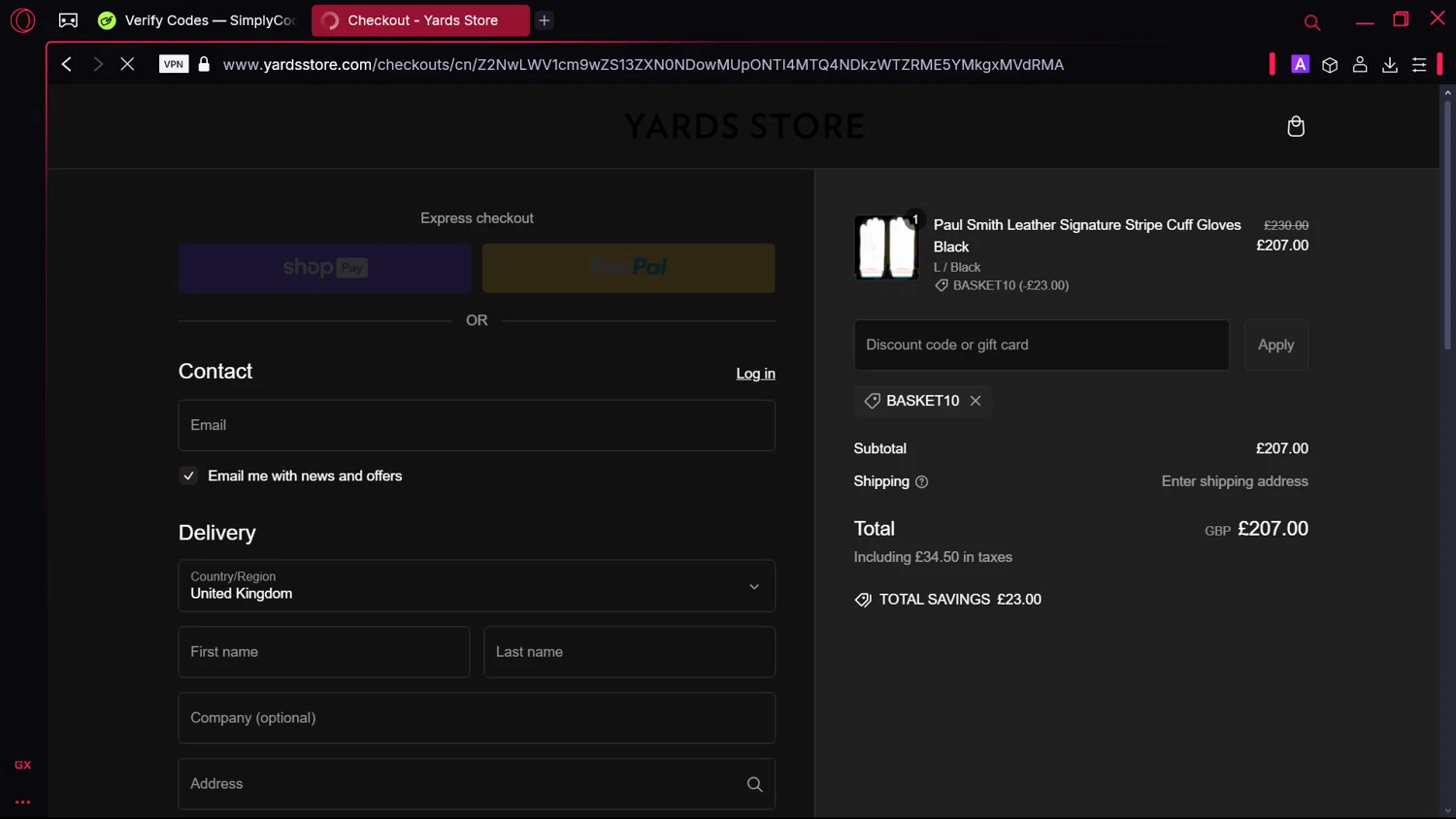The image size is (1456, 819).
Task: Click the GX sidebar icon
Action: pos(22,765)
